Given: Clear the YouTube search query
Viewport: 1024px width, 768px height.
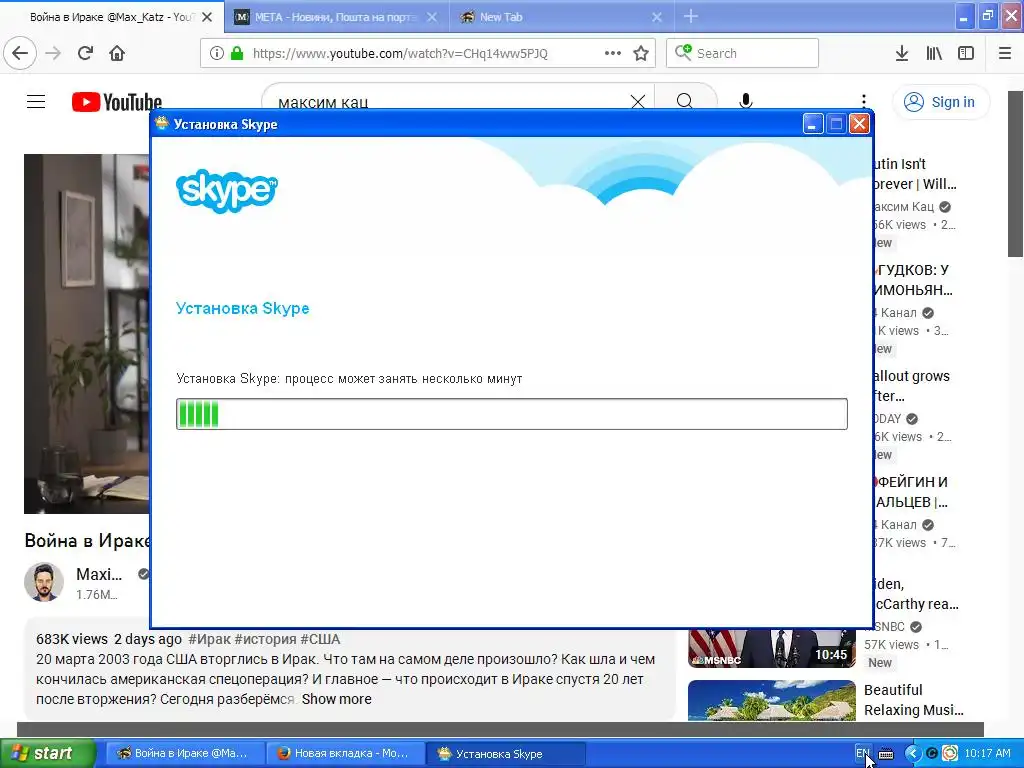Looking at the screenshot, I should pyautogui.click(x=638, y=101).
